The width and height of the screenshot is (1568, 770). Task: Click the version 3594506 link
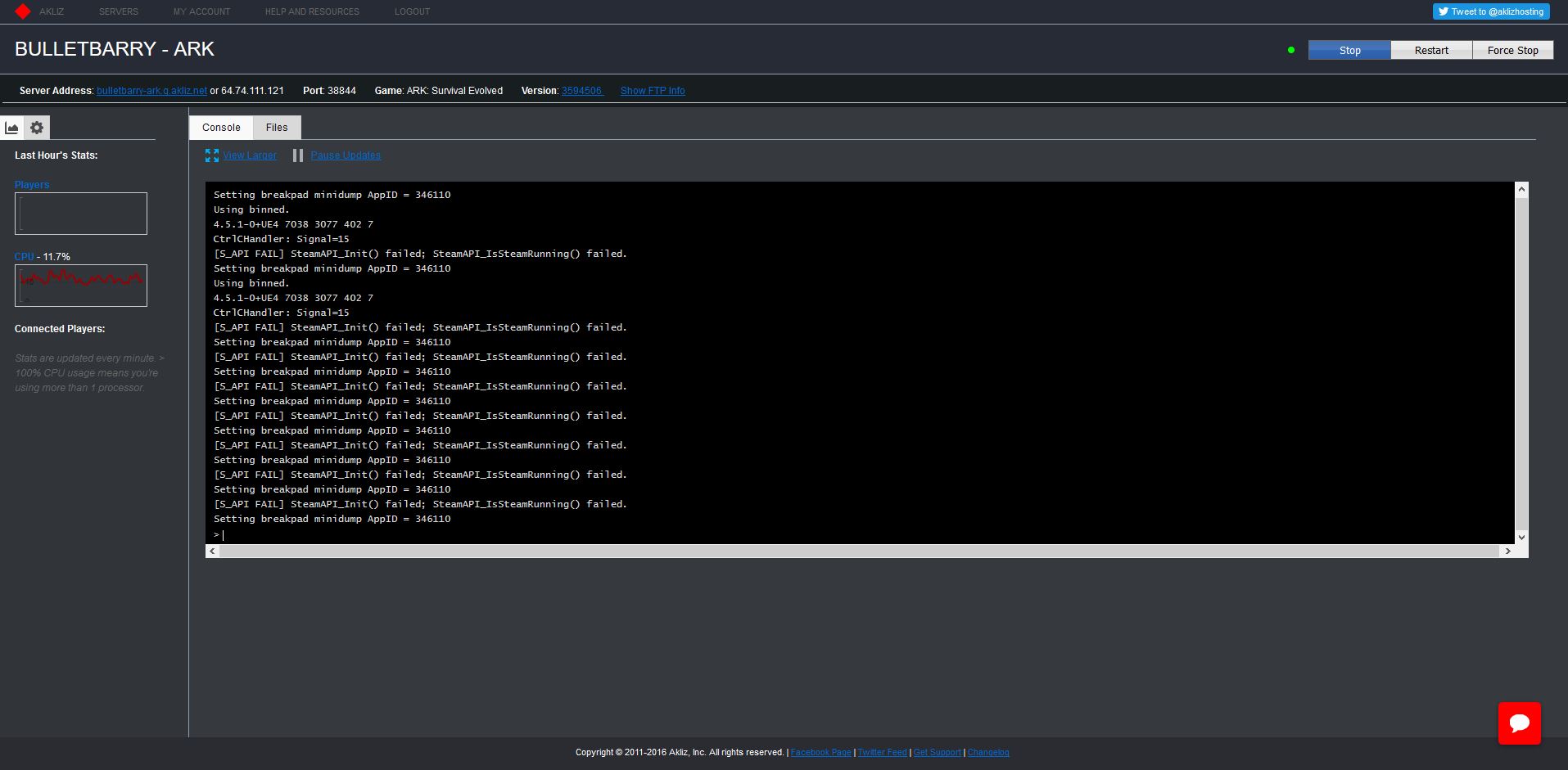(581, 91)
